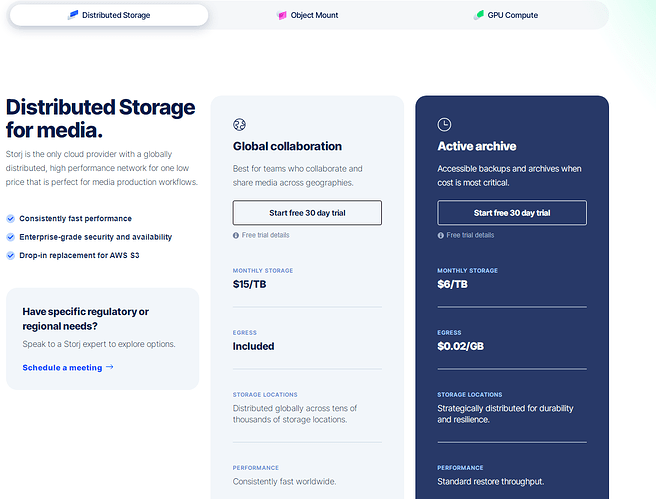
Task: Click the Included egress value
Action: pyautogui.click(x=254, y=346)
